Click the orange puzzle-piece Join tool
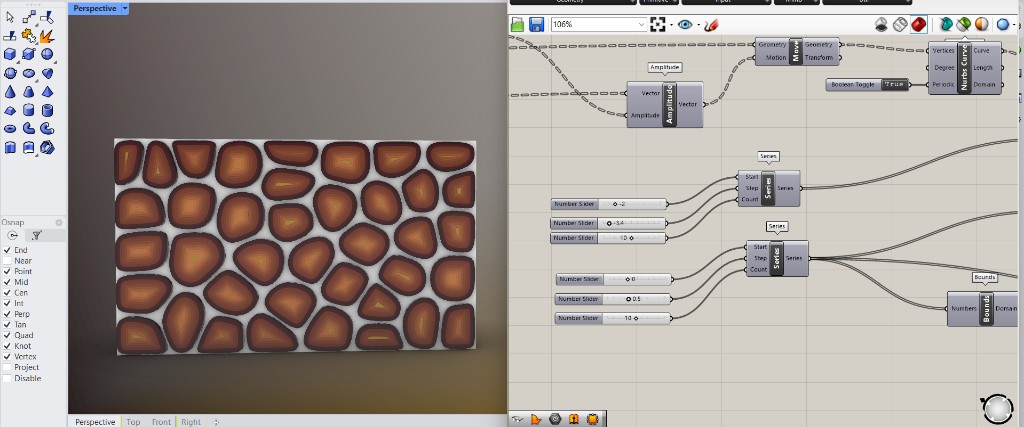Viewport: 1024px width, 427px height. click(x=29, y=36)
